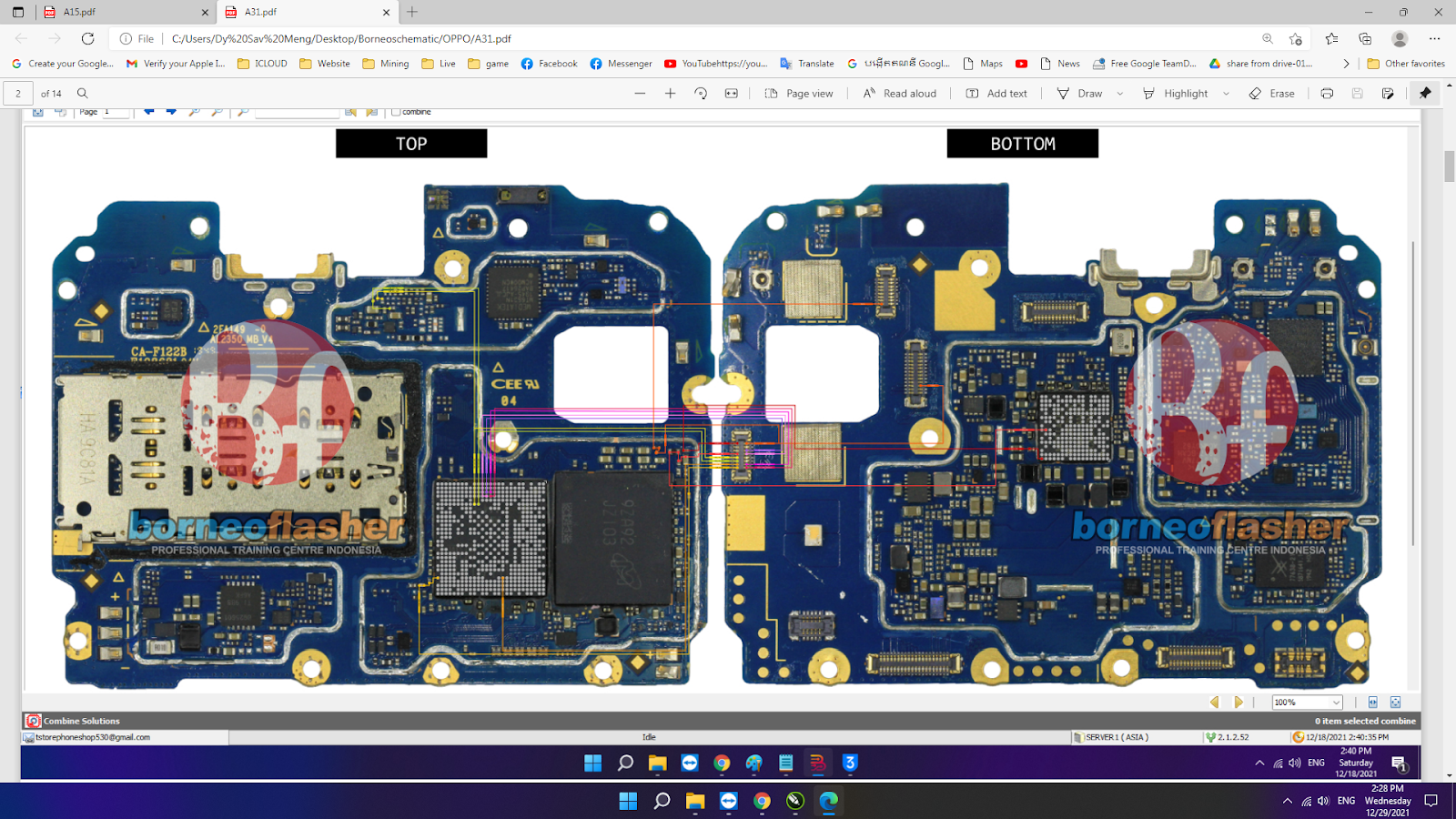
Task: Fit PDF to width
Action: (732, 93)
